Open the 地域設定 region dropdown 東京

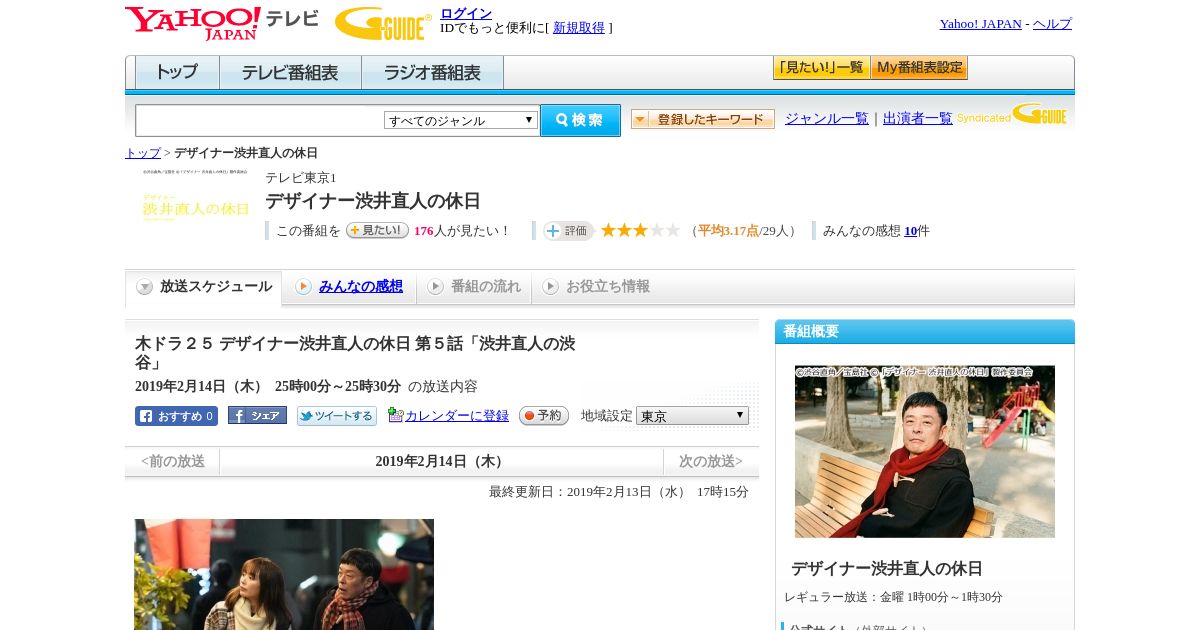point(692,415)
